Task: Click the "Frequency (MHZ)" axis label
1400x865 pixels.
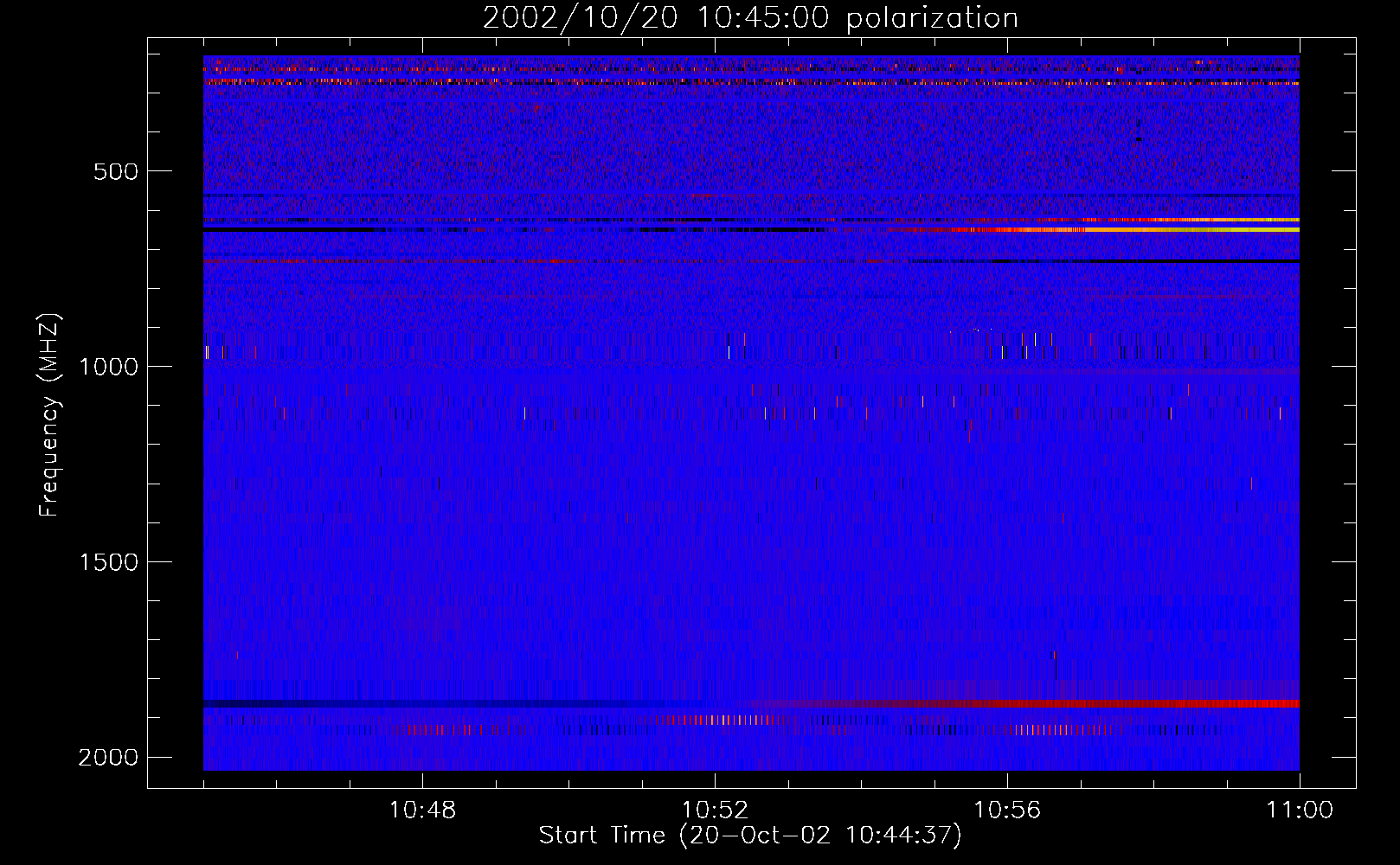Action: click(x=50, y=415)
